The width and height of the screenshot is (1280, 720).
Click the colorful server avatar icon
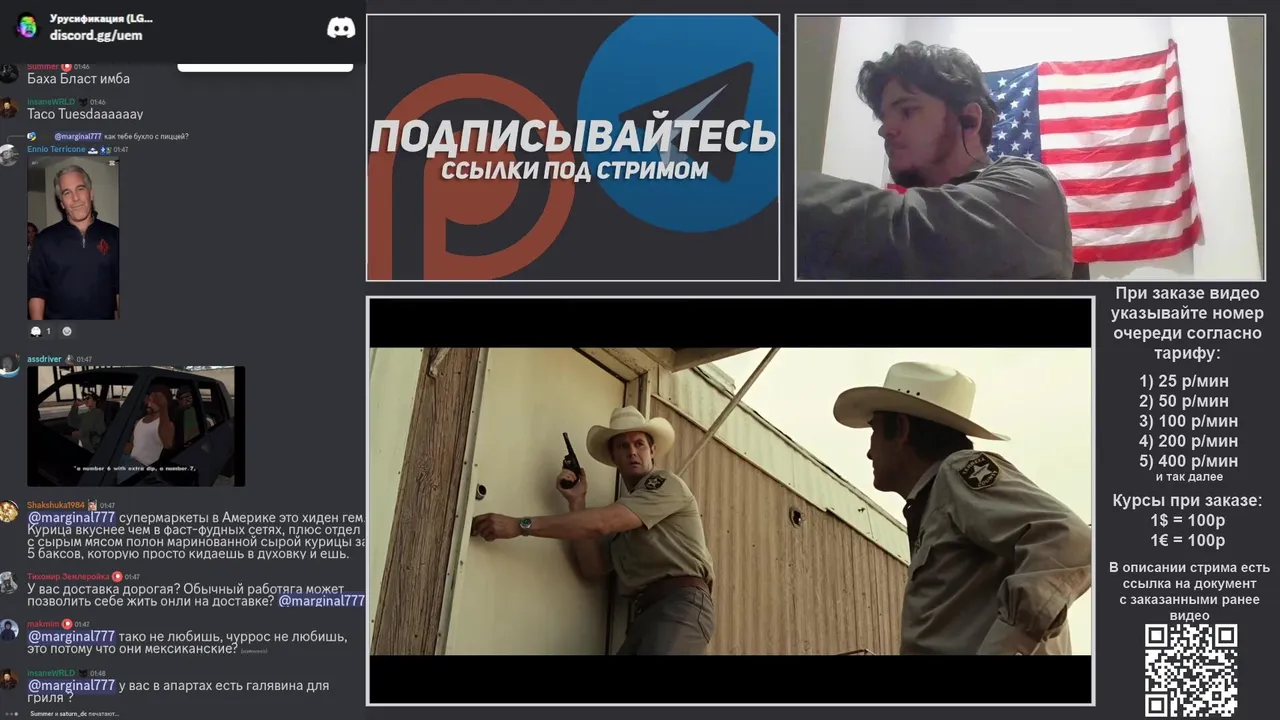coord(27,27)
